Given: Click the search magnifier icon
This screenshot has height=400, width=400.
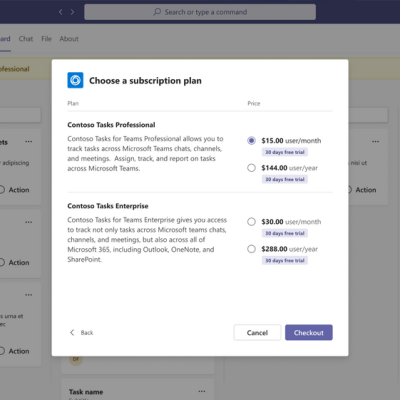Looking at the screenshot, I should pyautogui.click(x=157, y=12).
